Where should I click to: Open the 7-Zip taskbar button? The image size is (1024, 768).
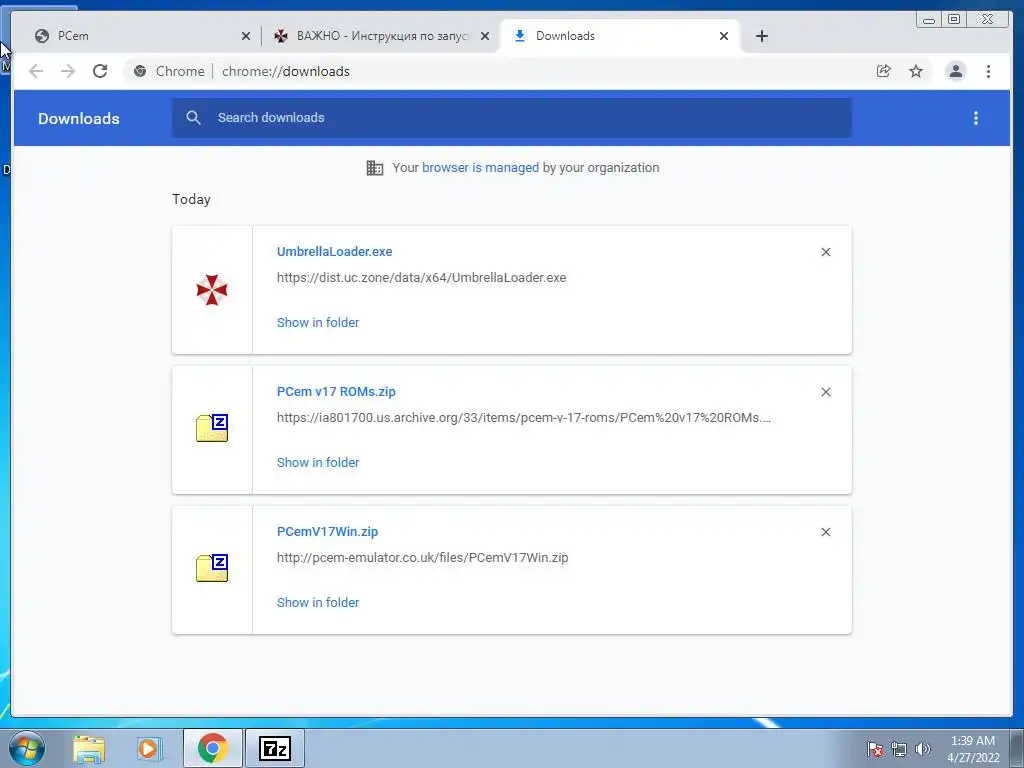[x=274, y=748]
